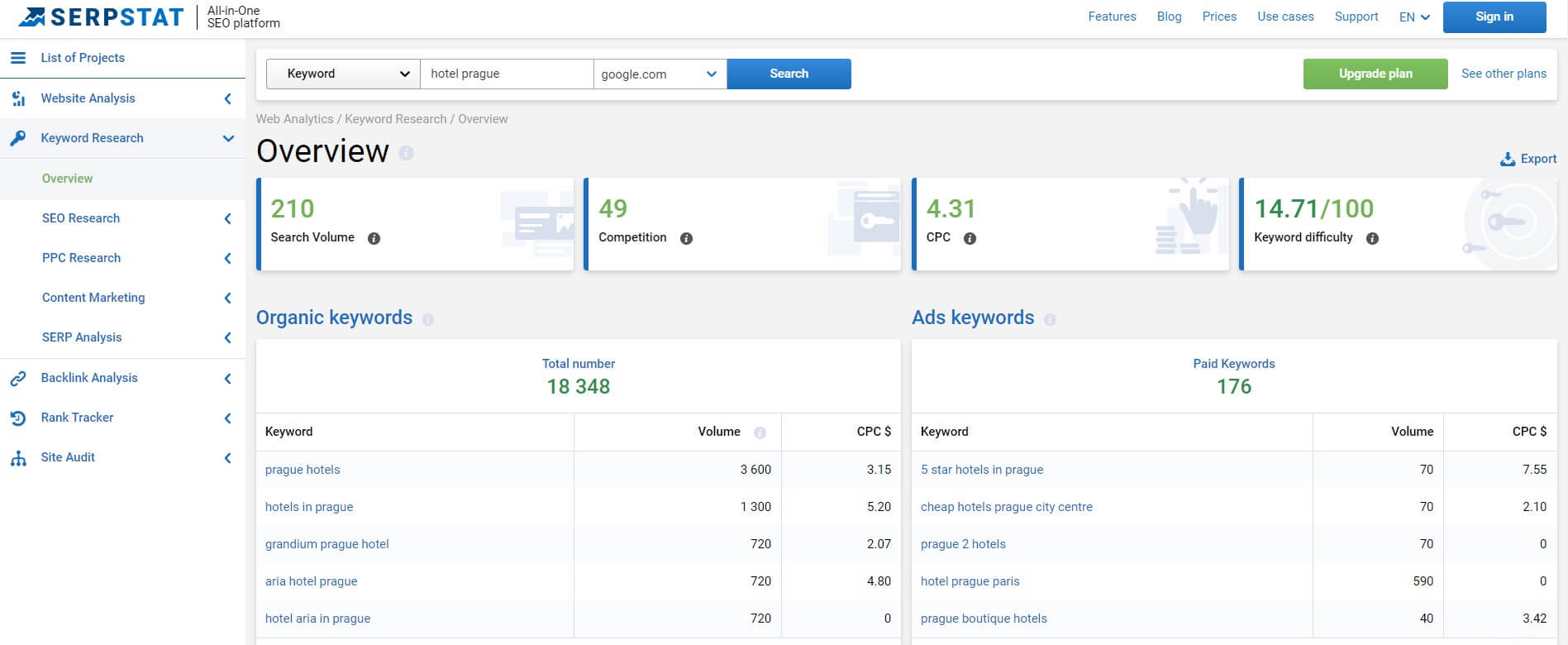Open the EN language selector
The height and width of the screenshot is (645, 1568).
click(1413, 17)
